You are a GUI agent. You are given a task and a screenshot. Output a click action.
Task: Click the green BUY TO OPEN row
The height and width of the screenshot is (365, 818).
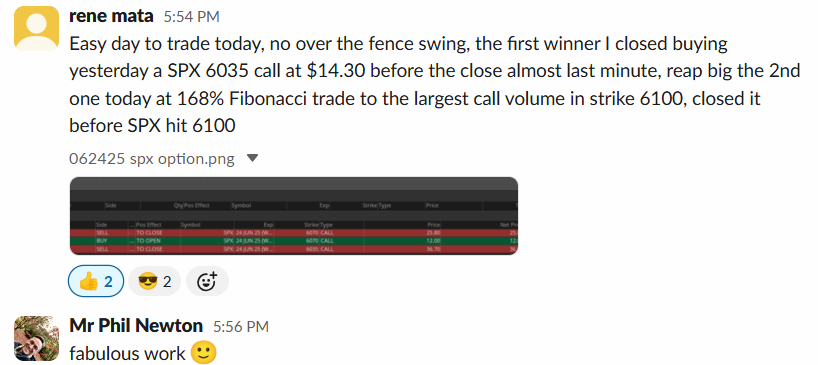[294, 241]
